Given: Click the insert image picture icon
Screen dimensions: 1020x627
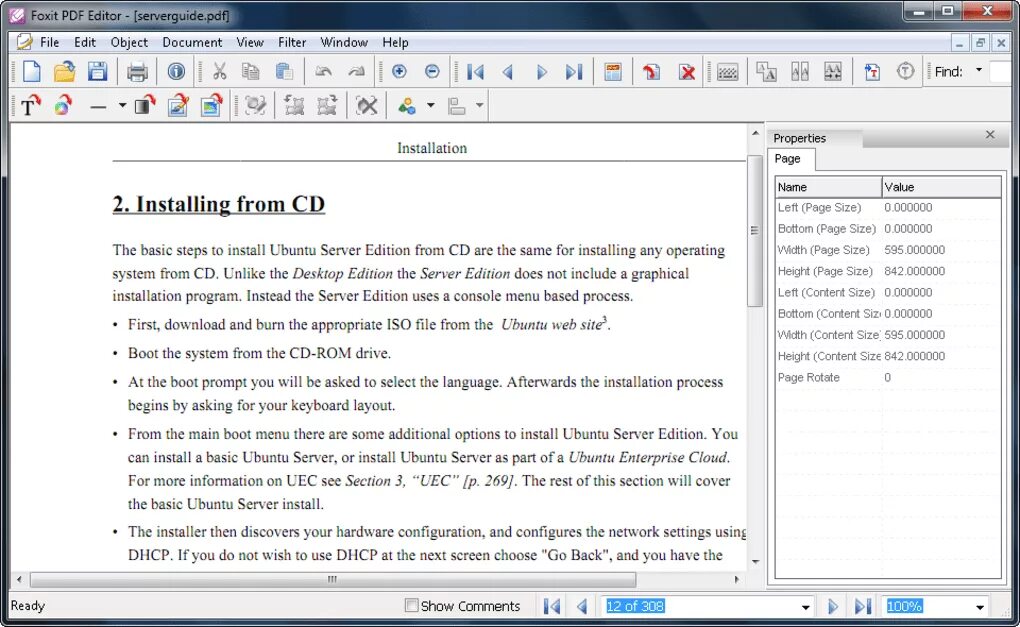Looking at the screenshot, I should coord(211,105).
